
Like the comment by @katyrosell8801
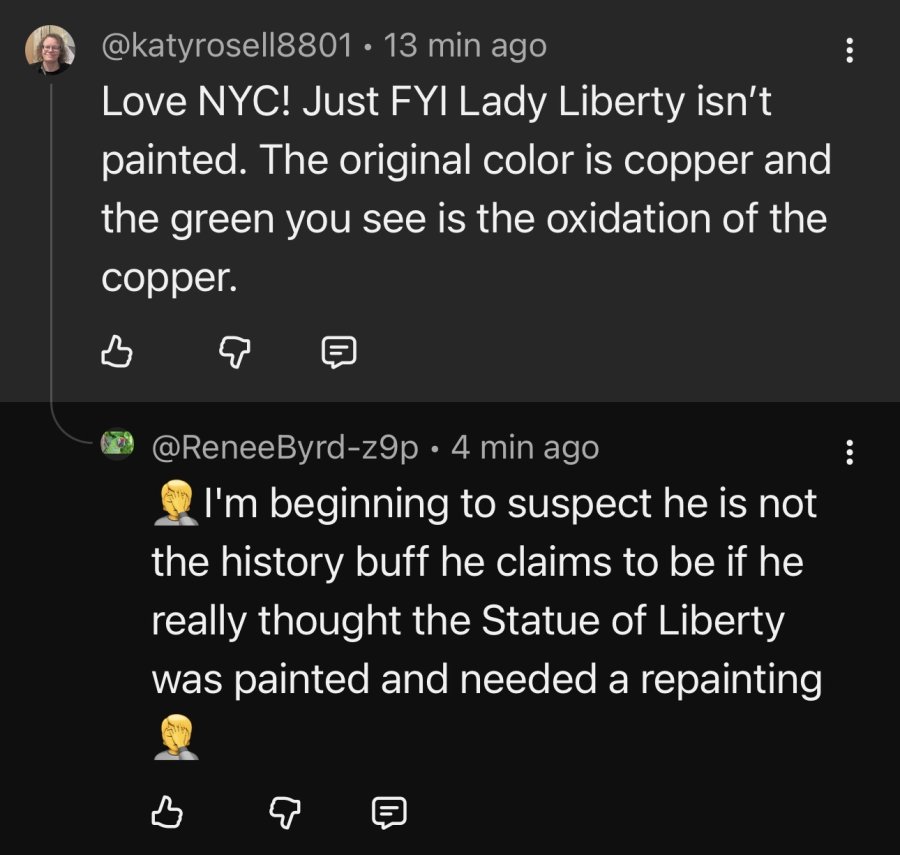coord(117,351)
